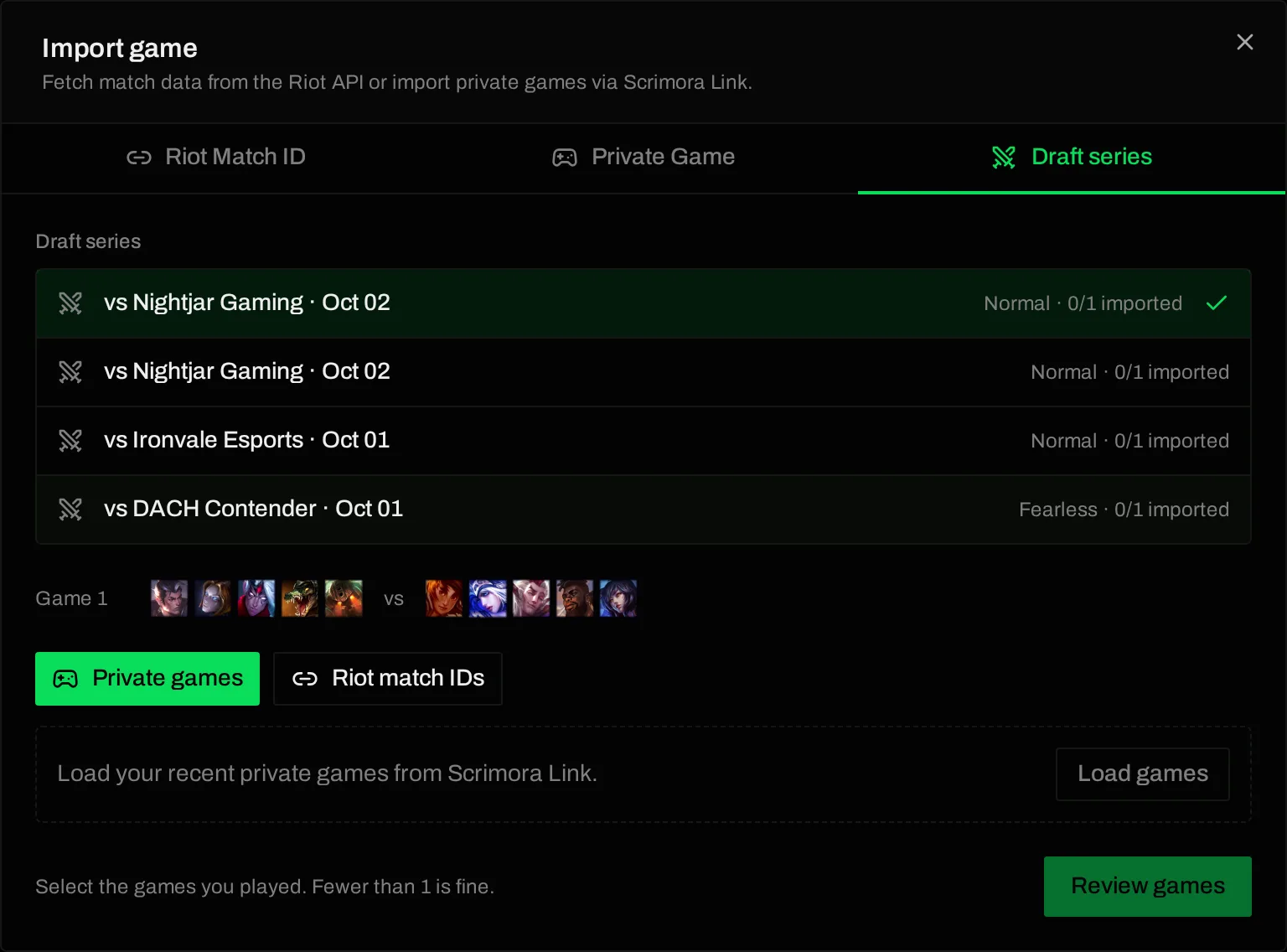Click the link icon in Riot match IDs button
Image resolution: width=1287 pixels, height=952 pixels.
pyautogui.click(x=305, y=679)
